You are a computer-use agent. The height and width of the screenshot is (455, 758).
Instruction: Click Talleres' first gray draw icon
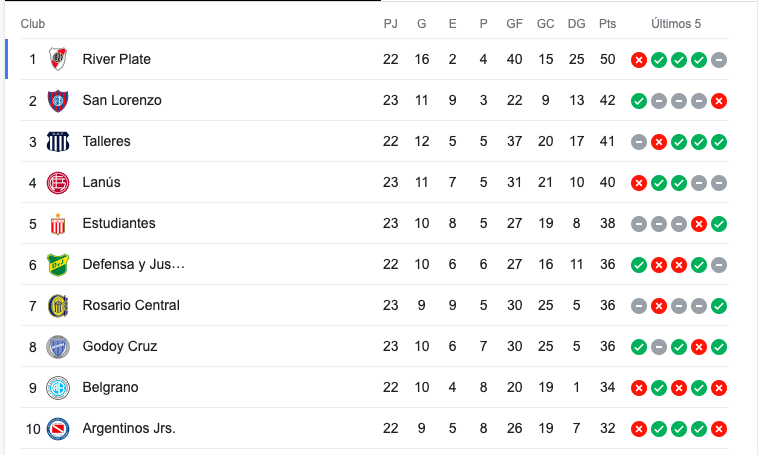point(639,142)
